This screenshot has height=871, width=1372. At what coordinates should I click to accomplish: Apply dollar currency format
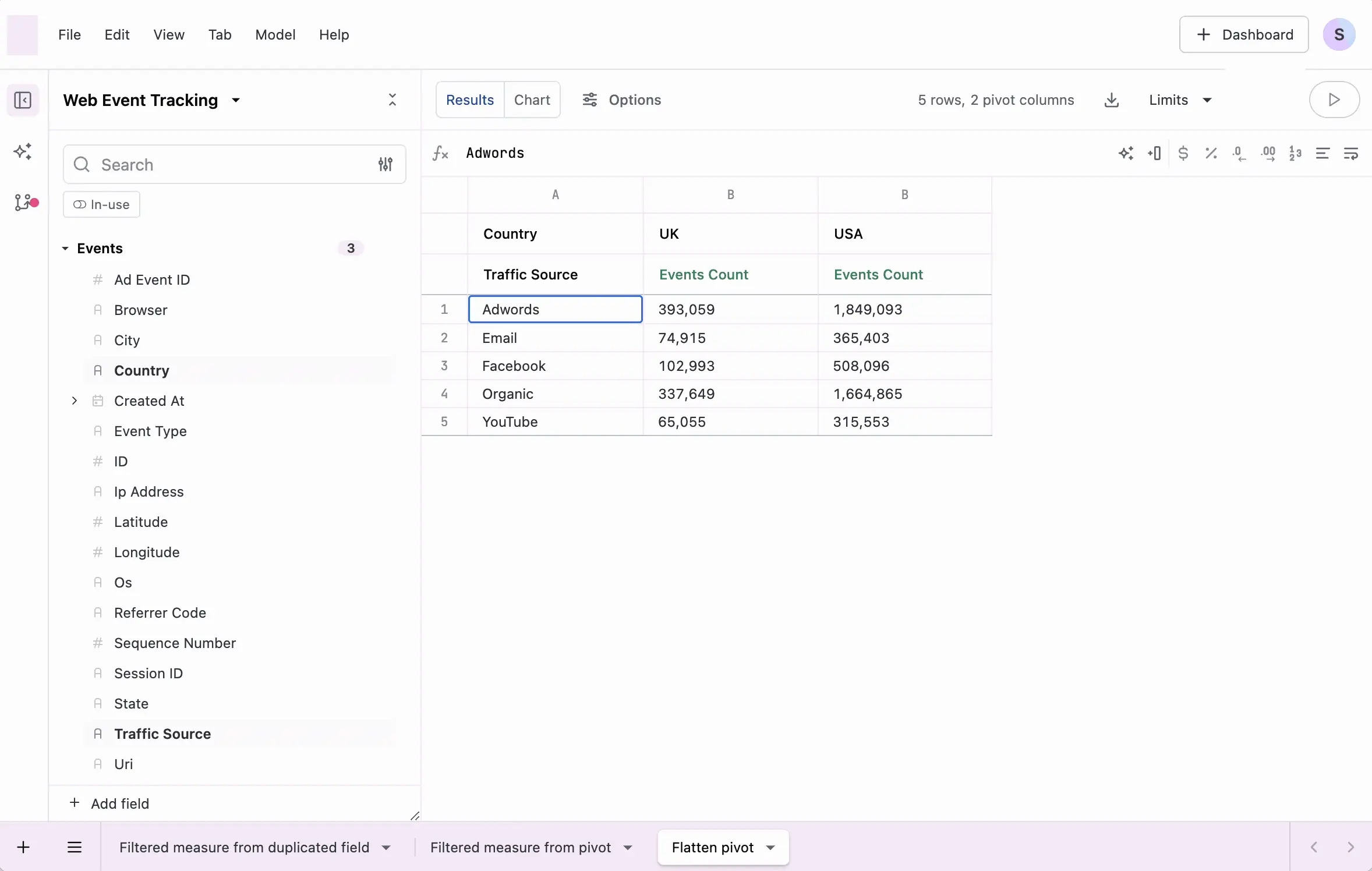tap(1183, 153)
